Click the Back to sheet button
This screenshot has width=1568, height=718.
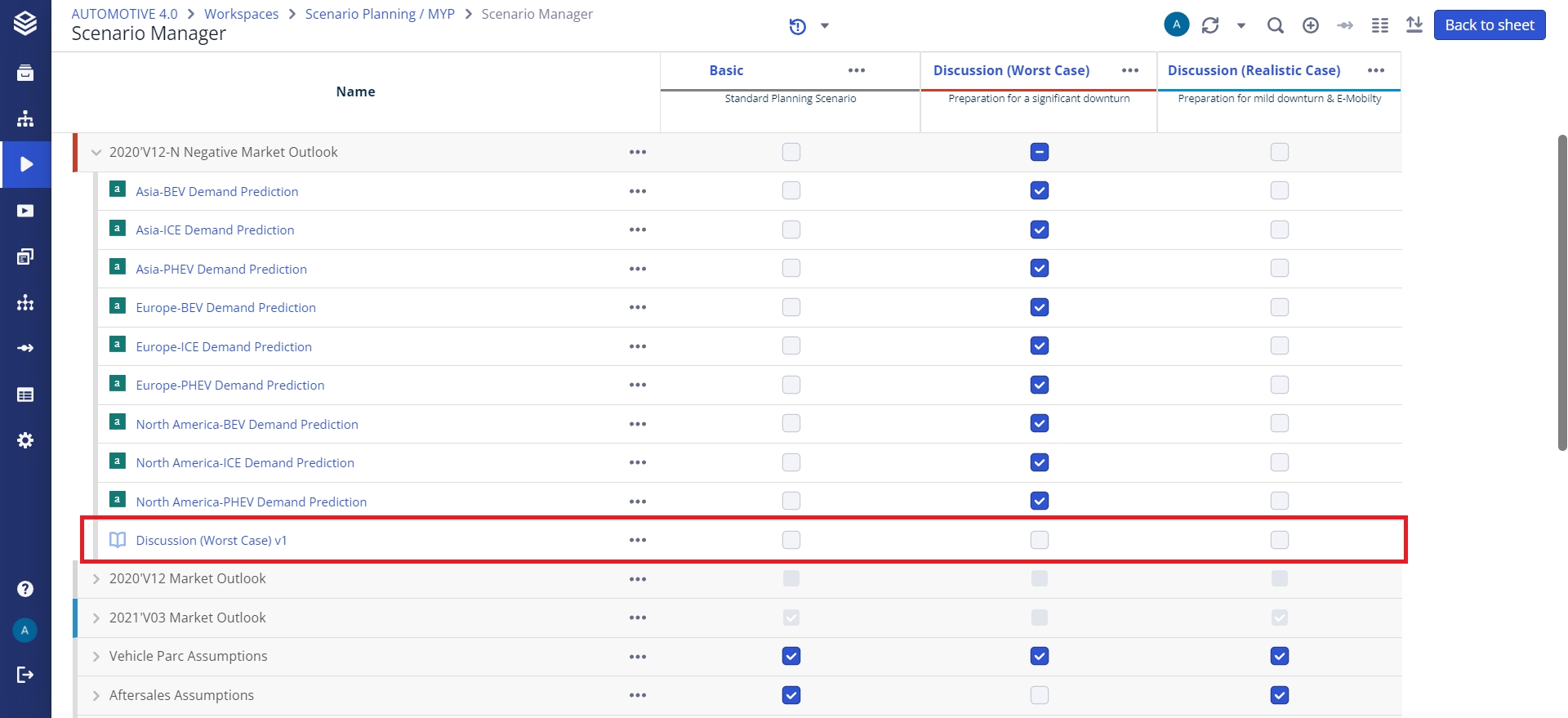point(1489,25)
